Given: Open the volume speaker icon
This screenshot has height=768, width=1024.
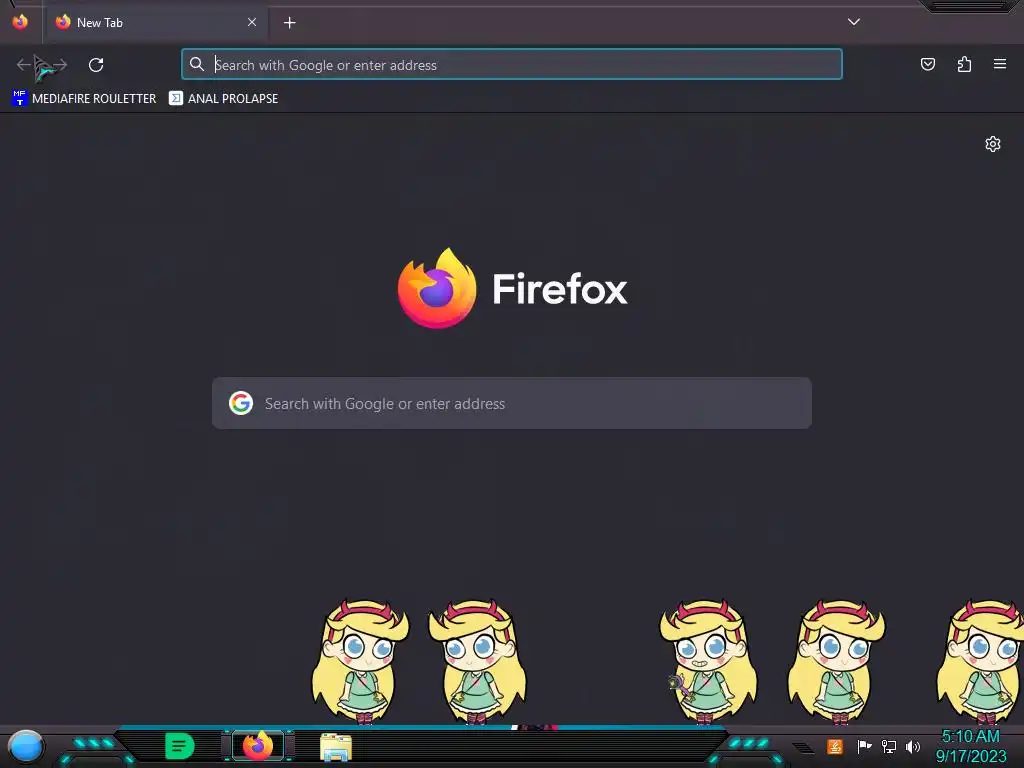Looking at the screenshot, I should coord(913,746).
